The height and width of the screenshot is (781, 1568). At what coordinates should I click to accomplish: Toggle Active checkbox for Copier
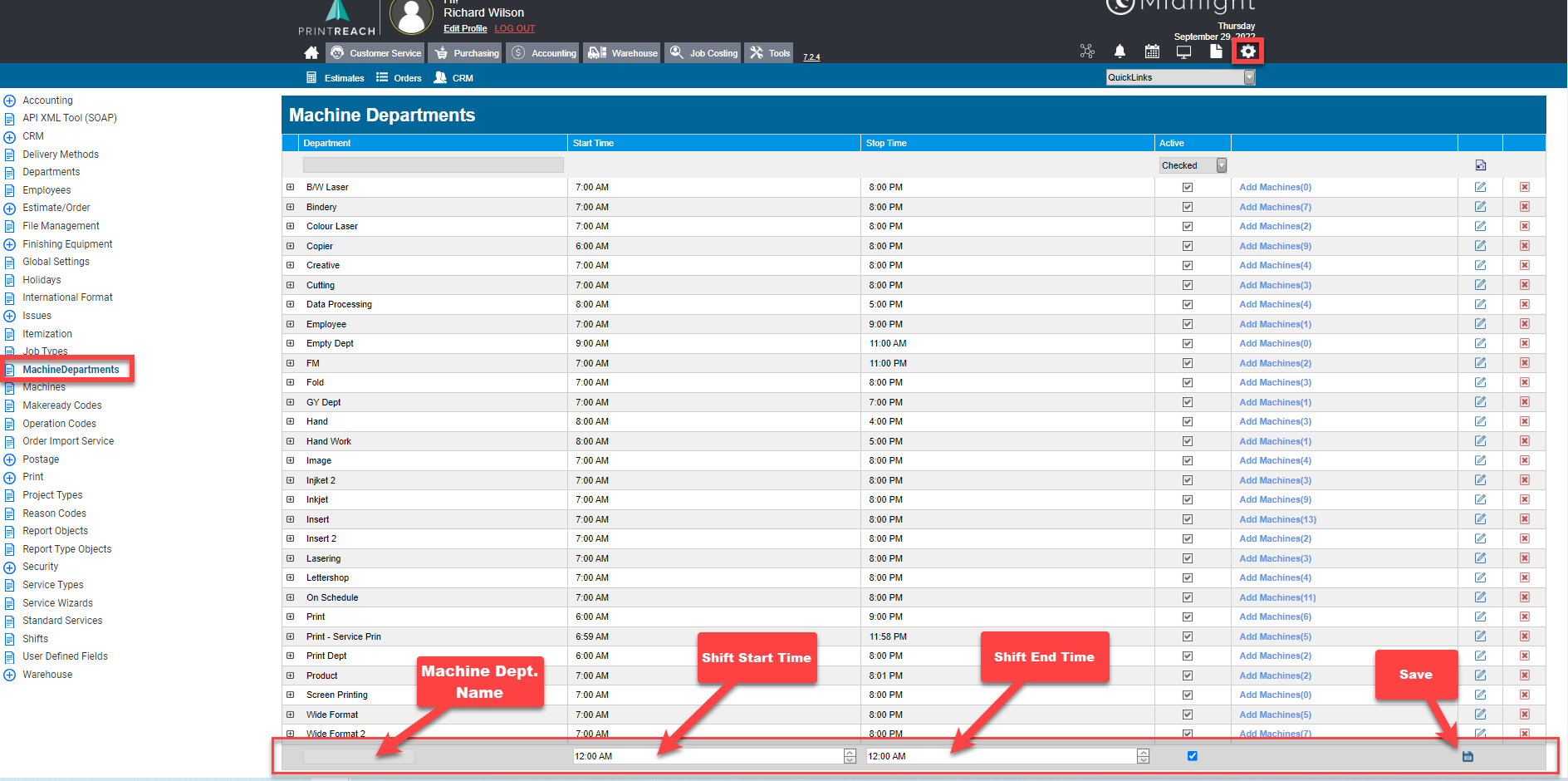[1188, 246]
